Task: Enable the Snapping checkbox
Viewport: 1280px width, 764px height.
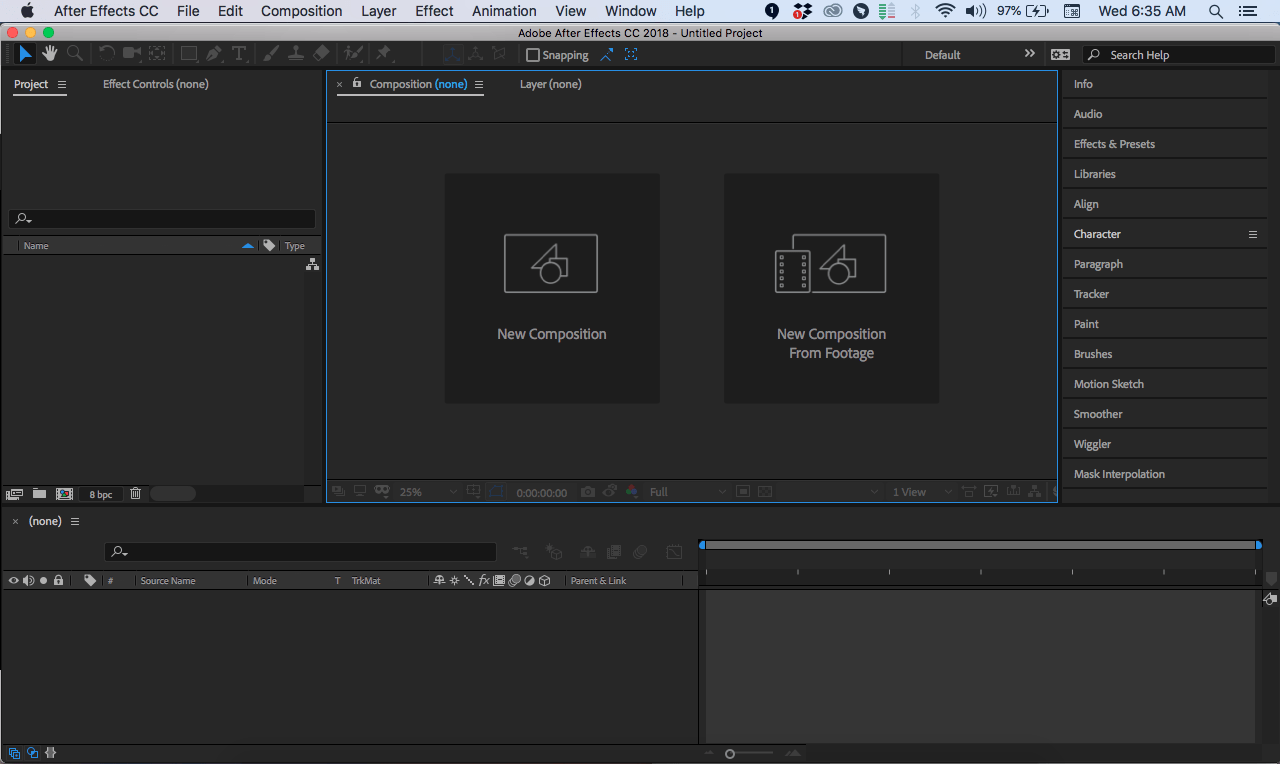Action: point(532,55)
